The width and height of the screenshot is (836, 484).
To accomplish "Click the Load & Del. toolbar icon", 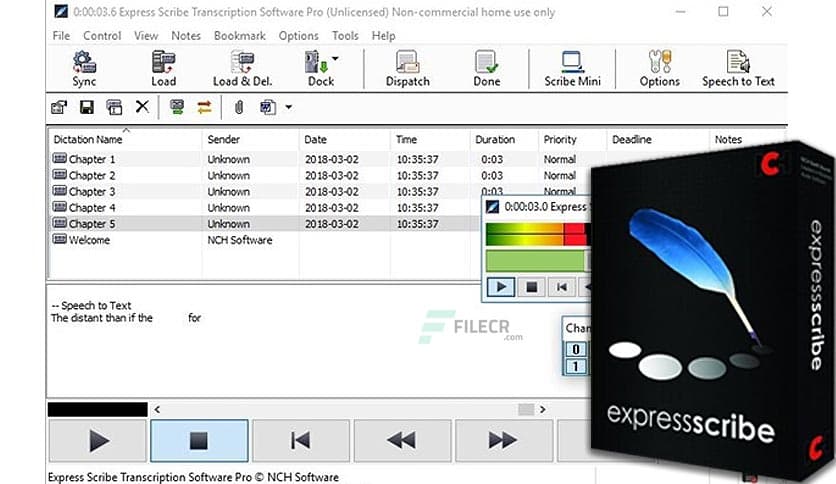I will (242, 69).
